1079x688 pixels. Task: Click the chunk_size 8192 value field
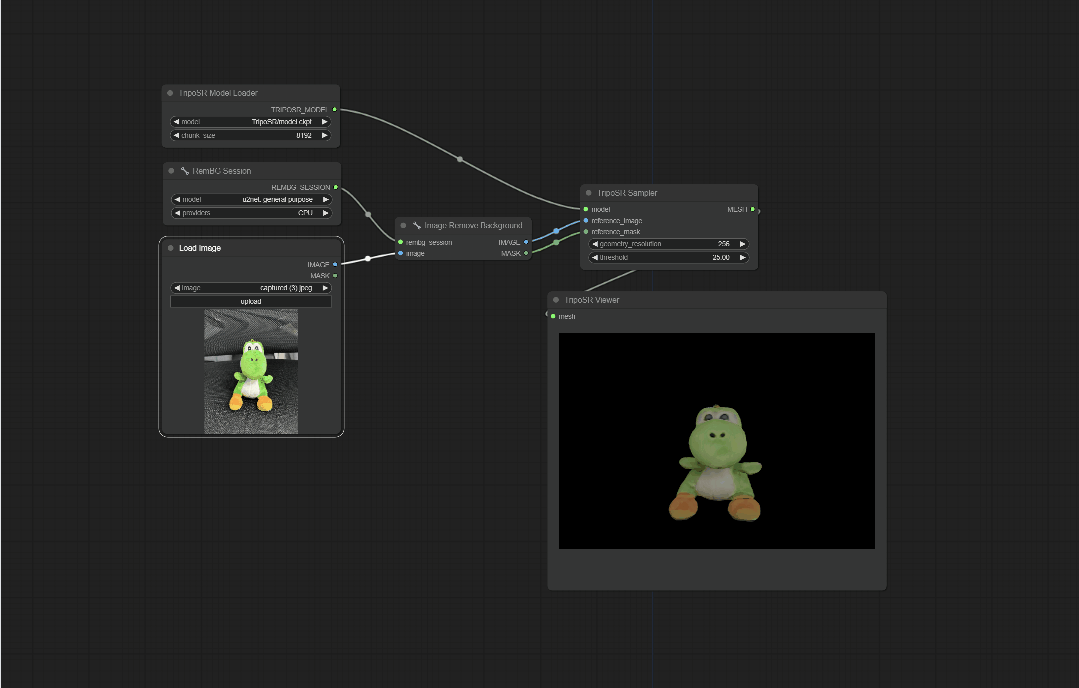(250, 136)
